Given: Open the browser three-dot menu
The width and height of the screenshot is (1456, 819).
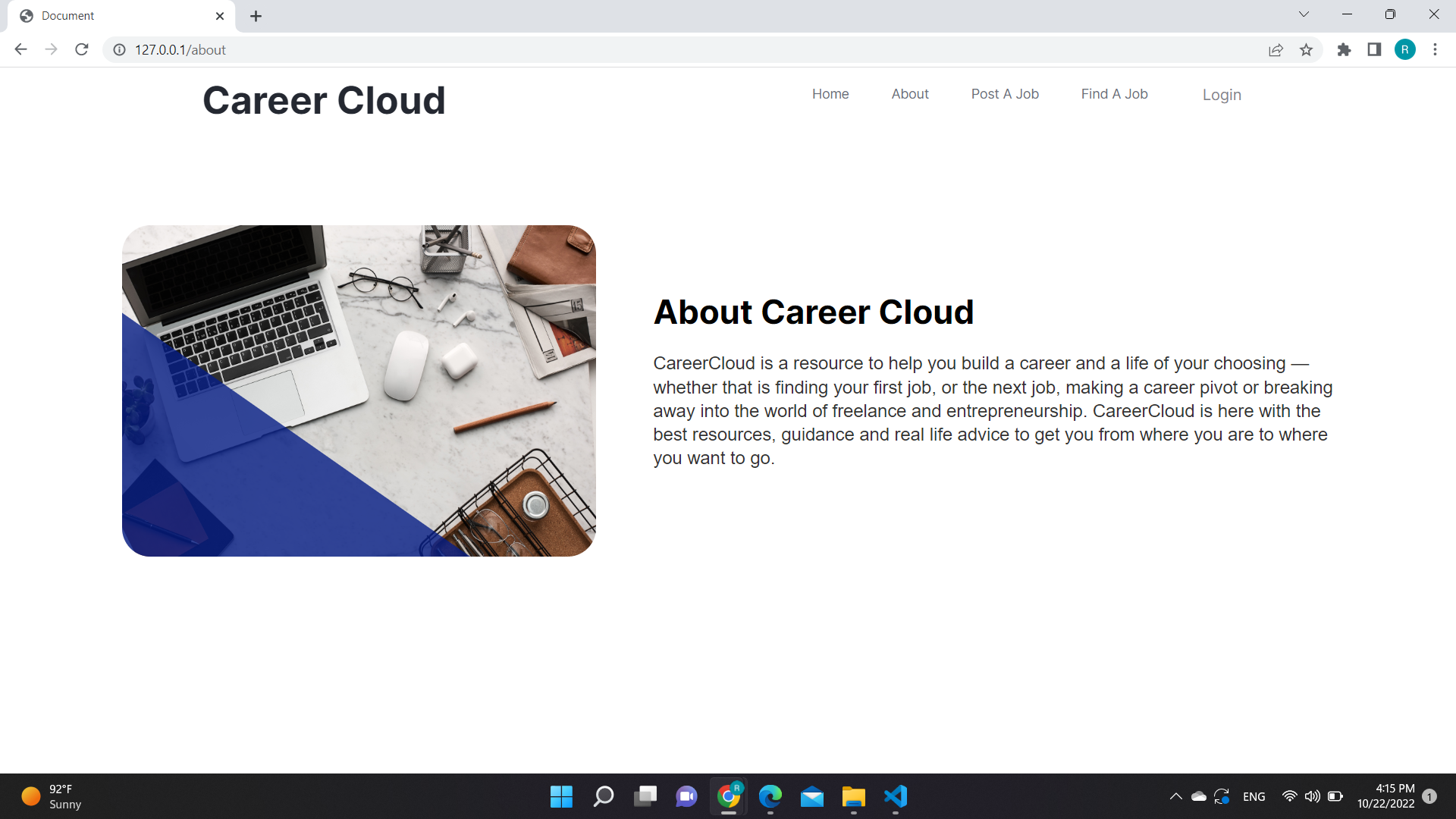Looking at the screenshot, I should tap(1435, 49).
